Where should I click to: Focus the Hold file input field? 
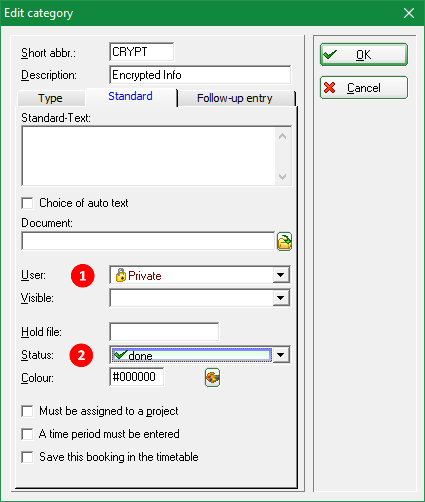[164, 332]
